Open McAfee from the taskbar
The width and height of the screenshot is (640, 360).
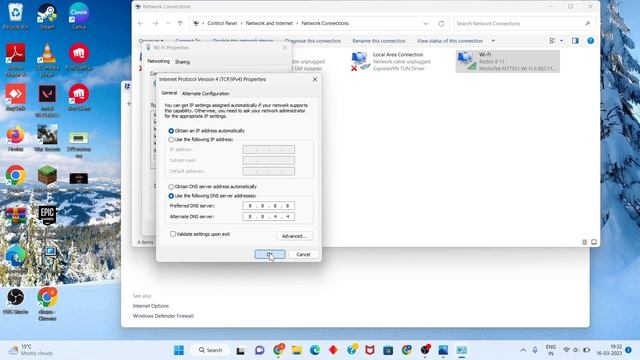[x=370, y=350]
